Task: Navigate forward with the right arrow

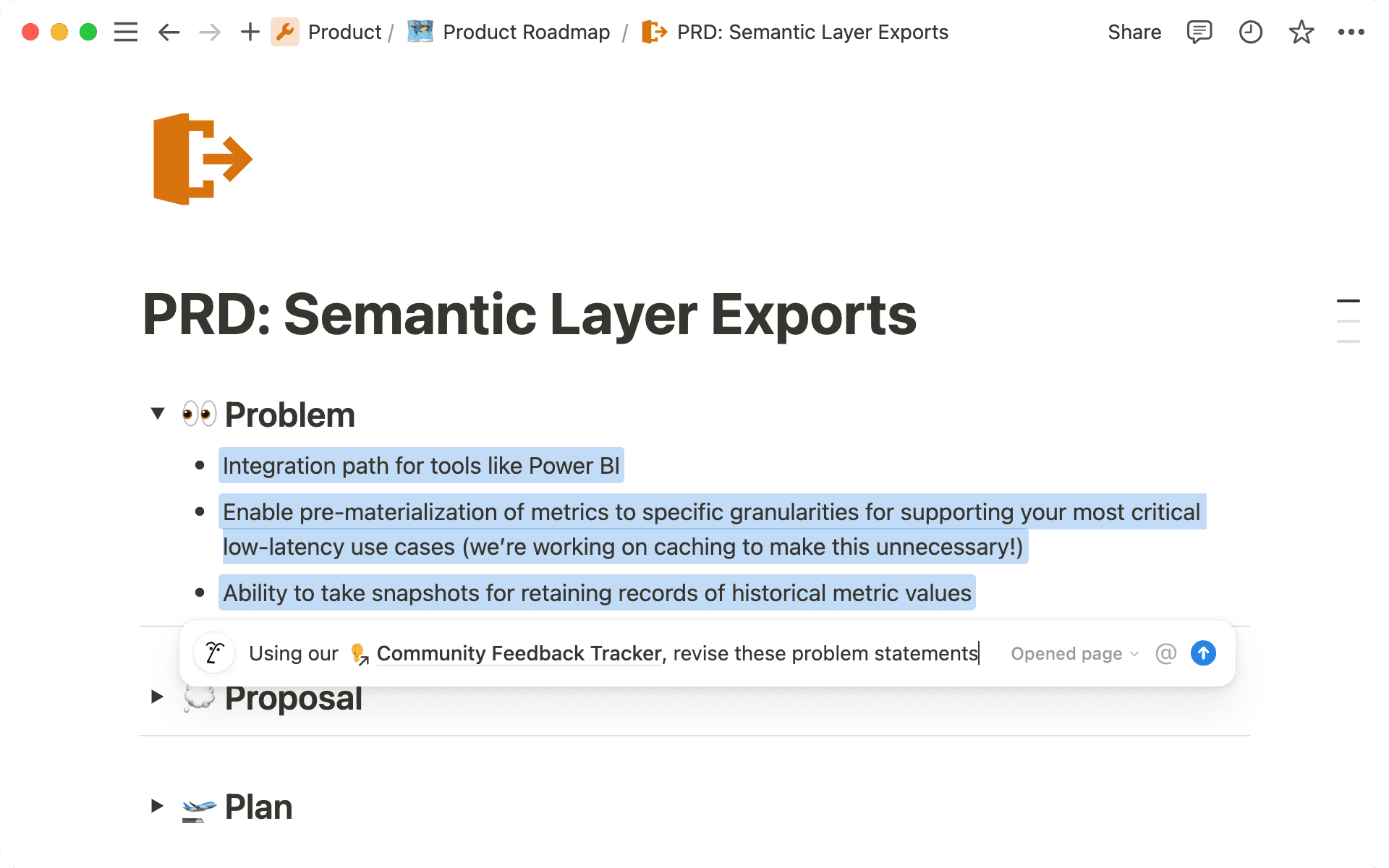Action: tap(210, 33)
